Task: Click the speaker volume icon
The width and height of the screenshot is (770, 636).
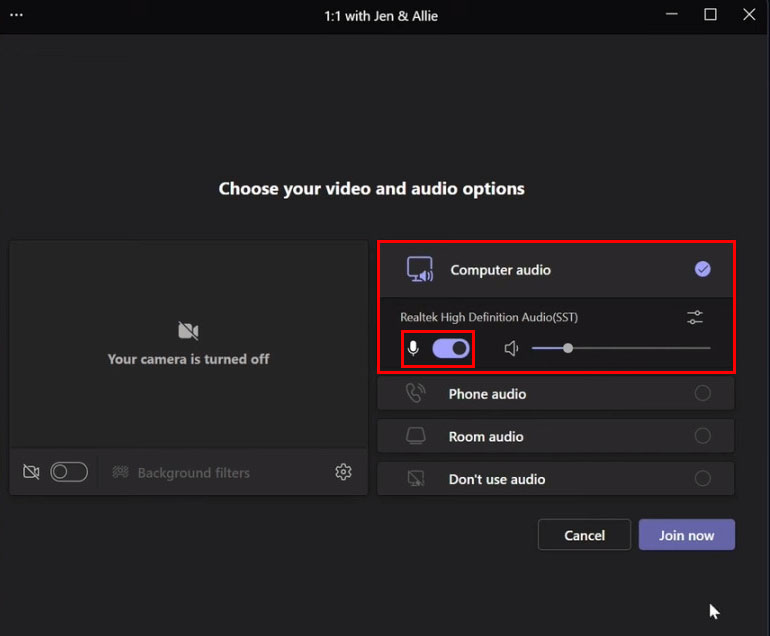Action: pos(511,348)
